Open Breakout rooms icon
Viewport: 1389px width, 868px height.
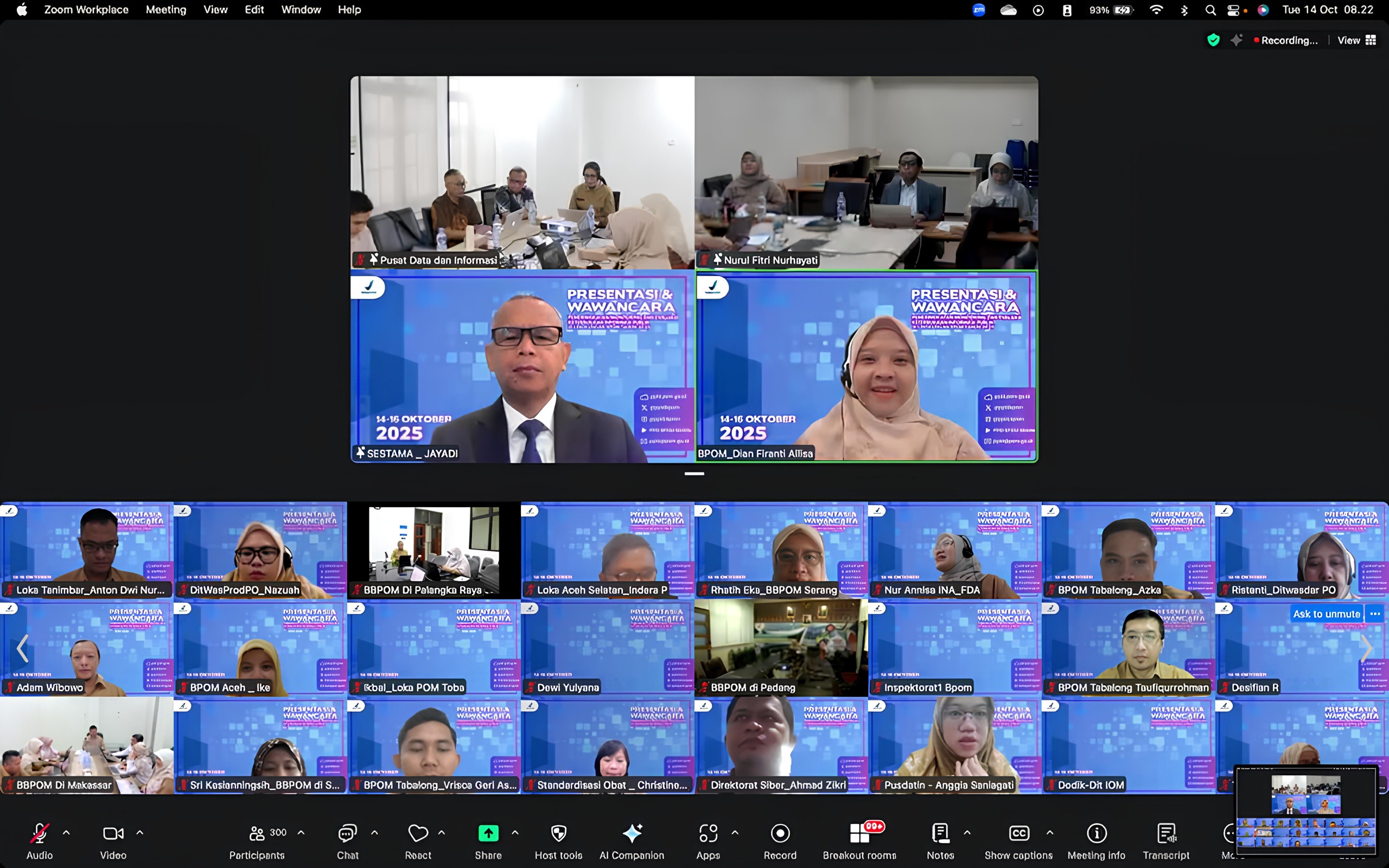pos(859,833)
